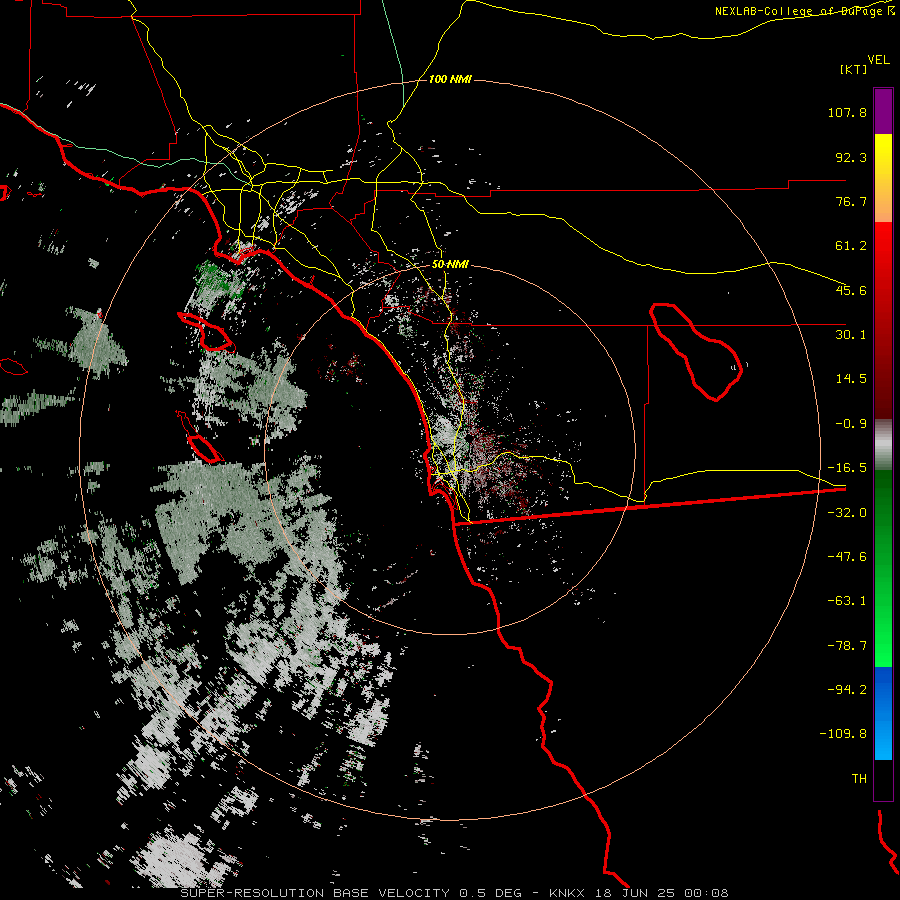Click the 14.5 velocity scale value
The image size is (900, 900).
[x=851, y=379]
